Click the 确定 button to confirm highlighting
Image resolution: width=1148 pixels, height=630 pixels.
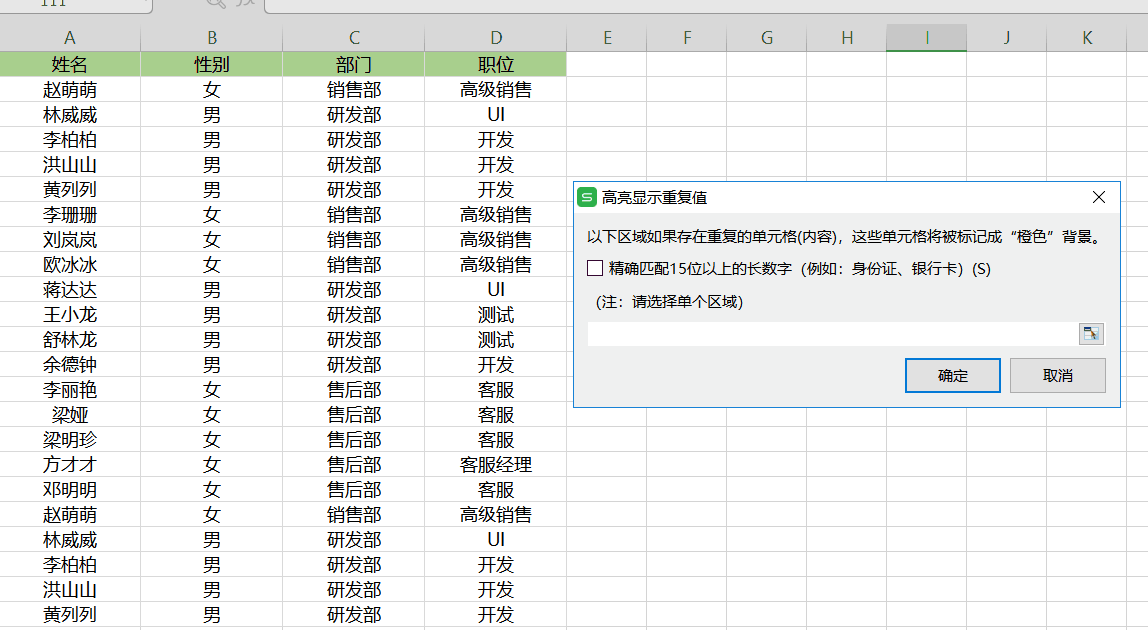coord(952,375)
